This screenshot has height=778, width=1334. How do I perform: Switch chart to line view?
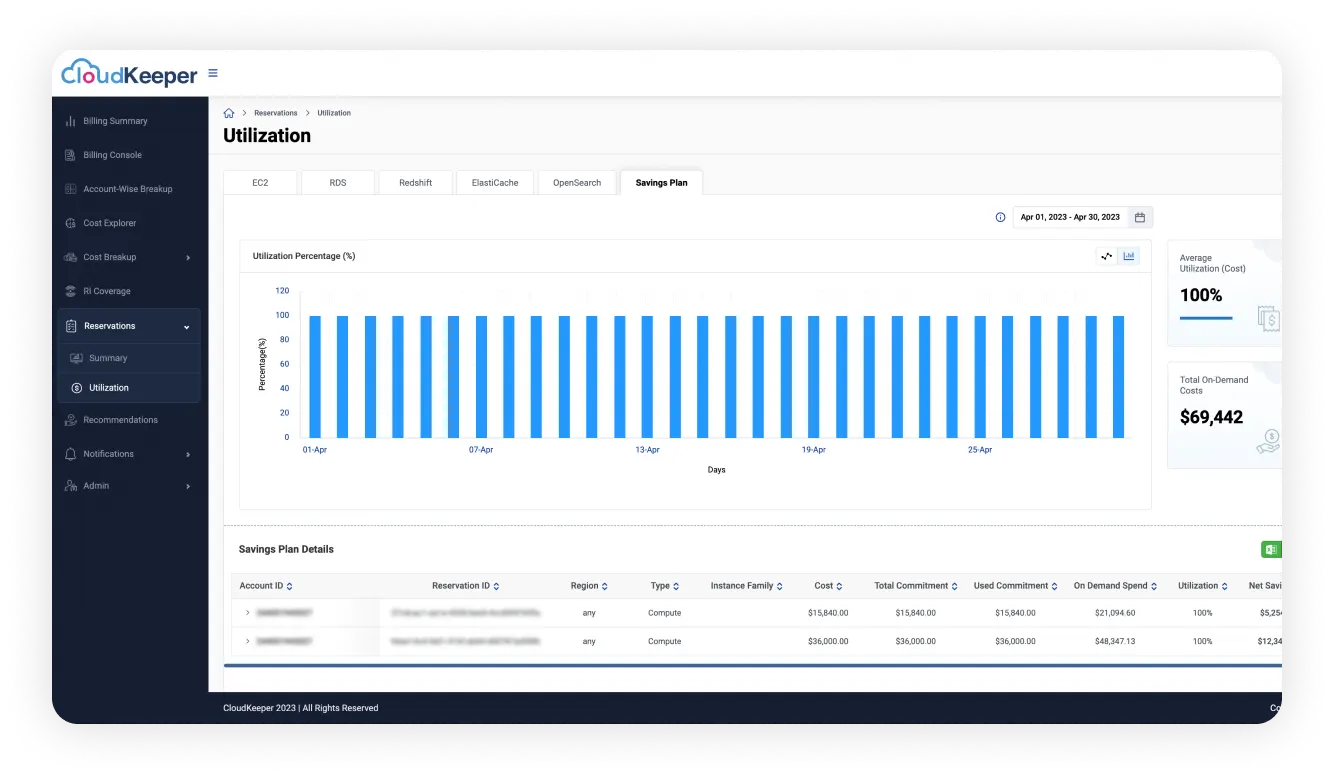(x=1106, y=256)
